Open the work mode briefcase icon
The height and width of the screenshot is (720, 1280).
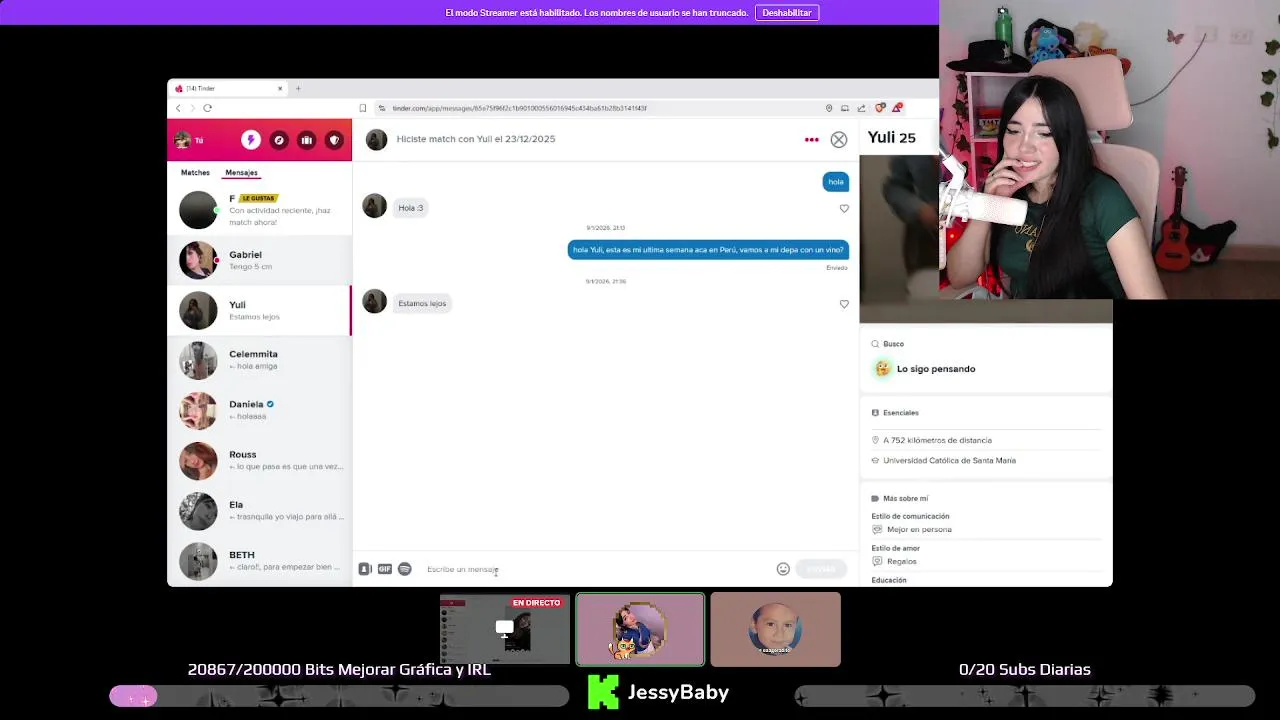tap(307, 140)
